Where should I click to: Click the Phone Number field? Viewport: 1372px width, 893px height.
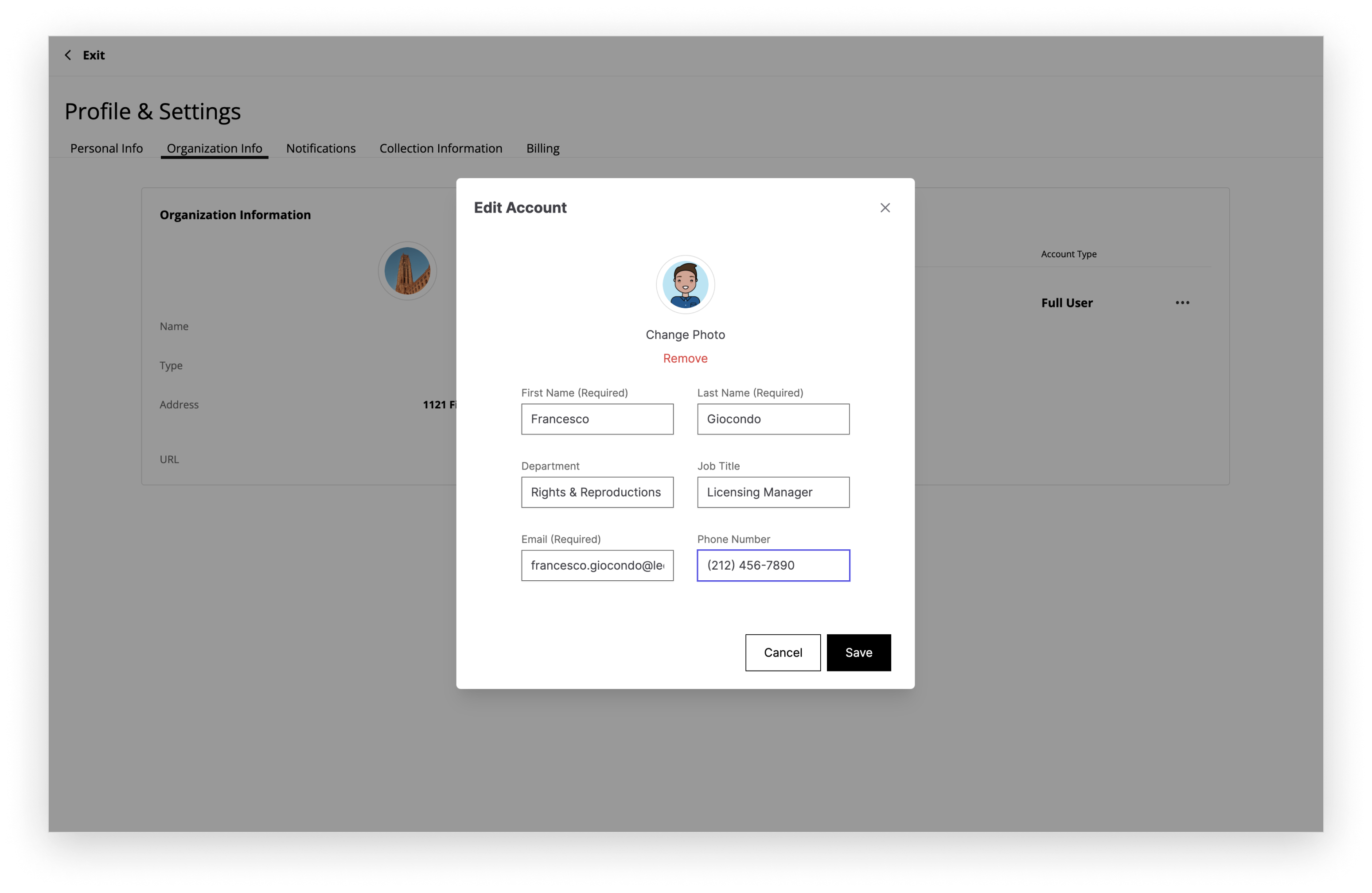pyautogui.click(x=773, y=565)
